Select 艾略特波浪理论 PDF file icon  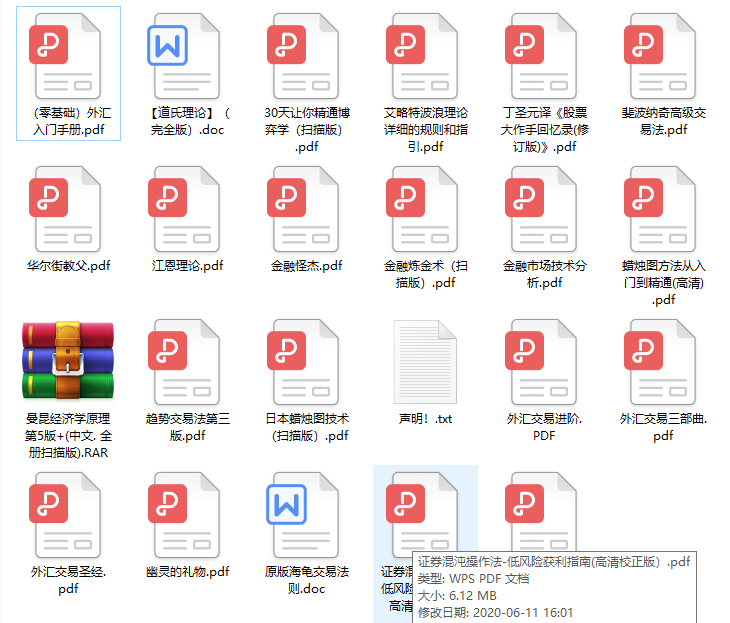pyautogui.click(x=422, y=56)
